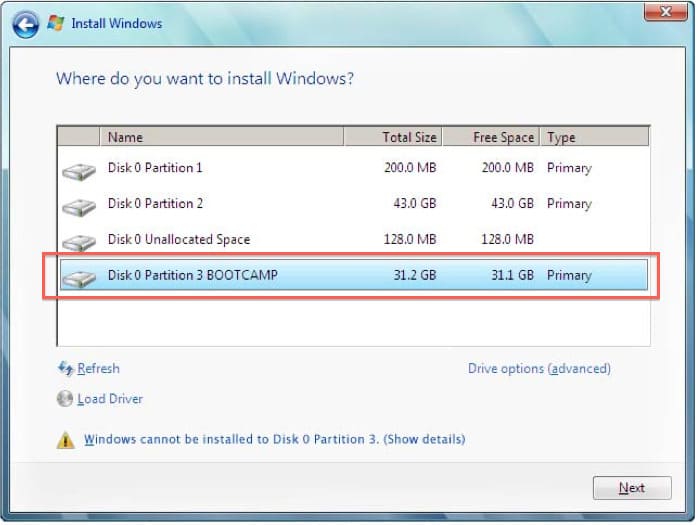The height and width of the screenshot is (525, 698).
Task: Open Drive options (advanced)
Action: point(539,369)
